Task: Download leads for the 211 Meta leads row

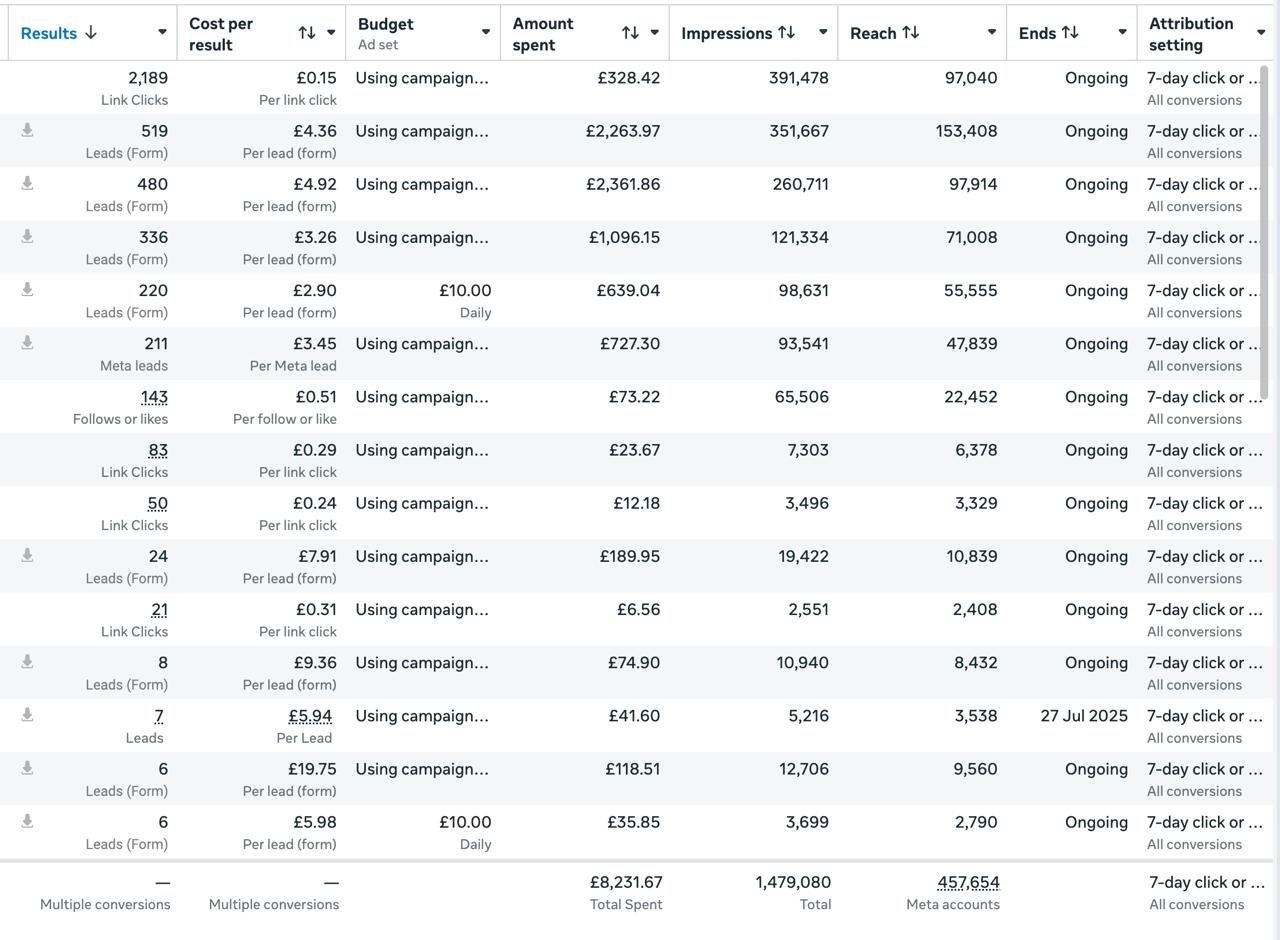Action: tap(28, 342)
